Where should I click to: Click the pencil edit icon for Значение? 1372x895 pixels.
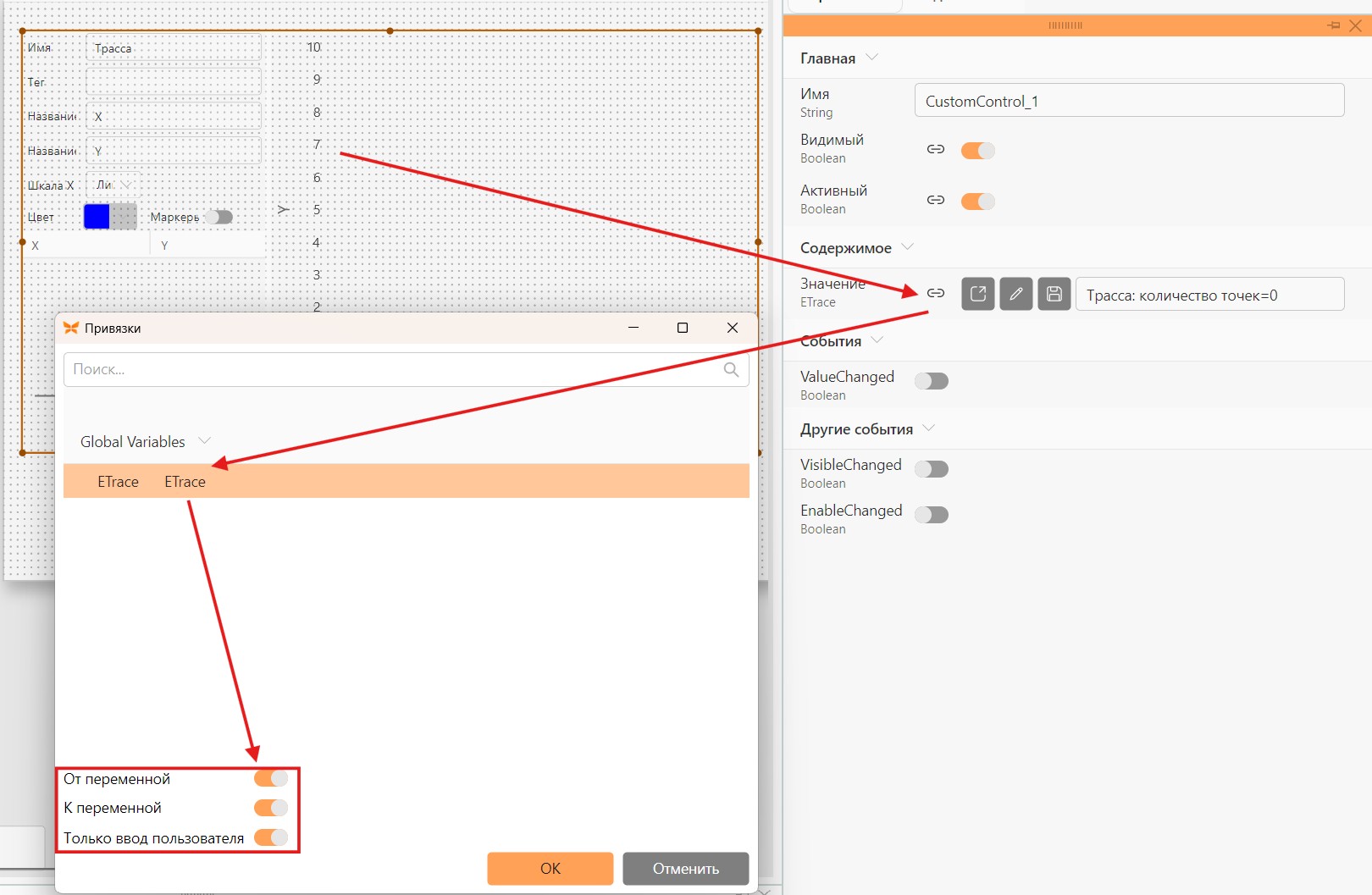(1016, 294)
